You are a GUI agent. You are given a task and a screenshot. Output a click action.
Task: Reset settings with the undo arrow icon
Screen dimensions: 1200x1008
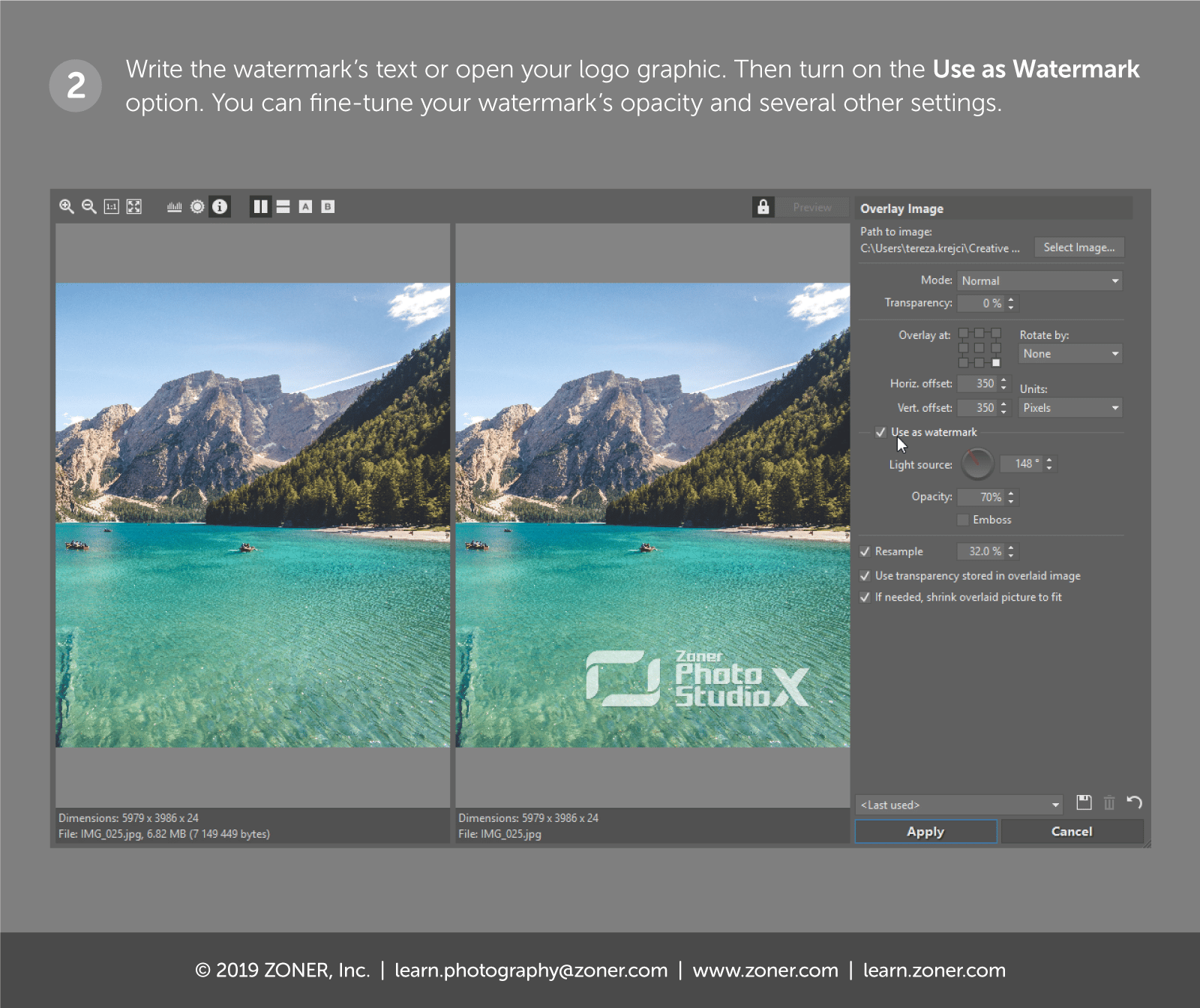pos(1134,802)
